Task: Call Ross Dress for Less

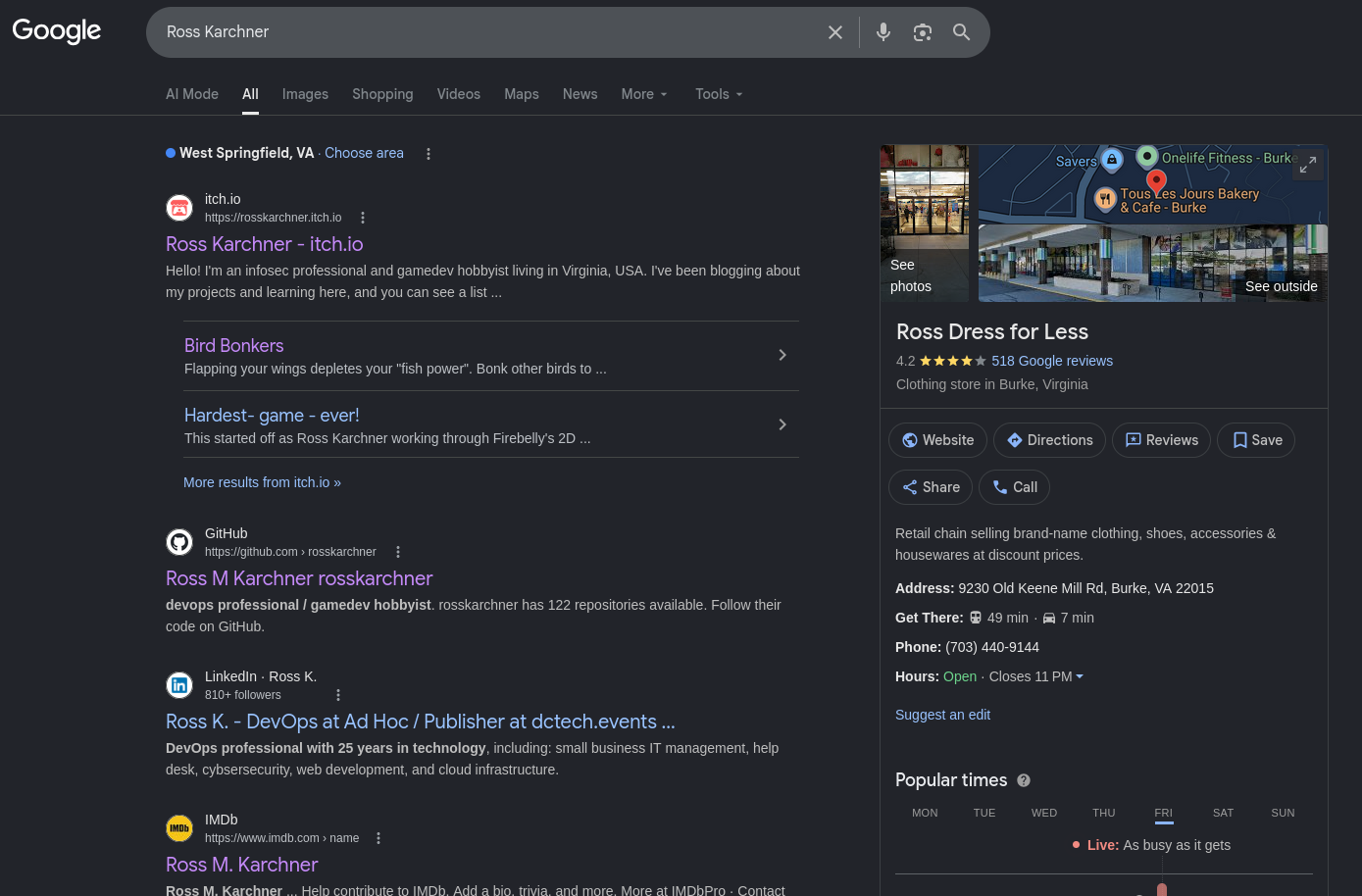Action: tap(1014, 487)
